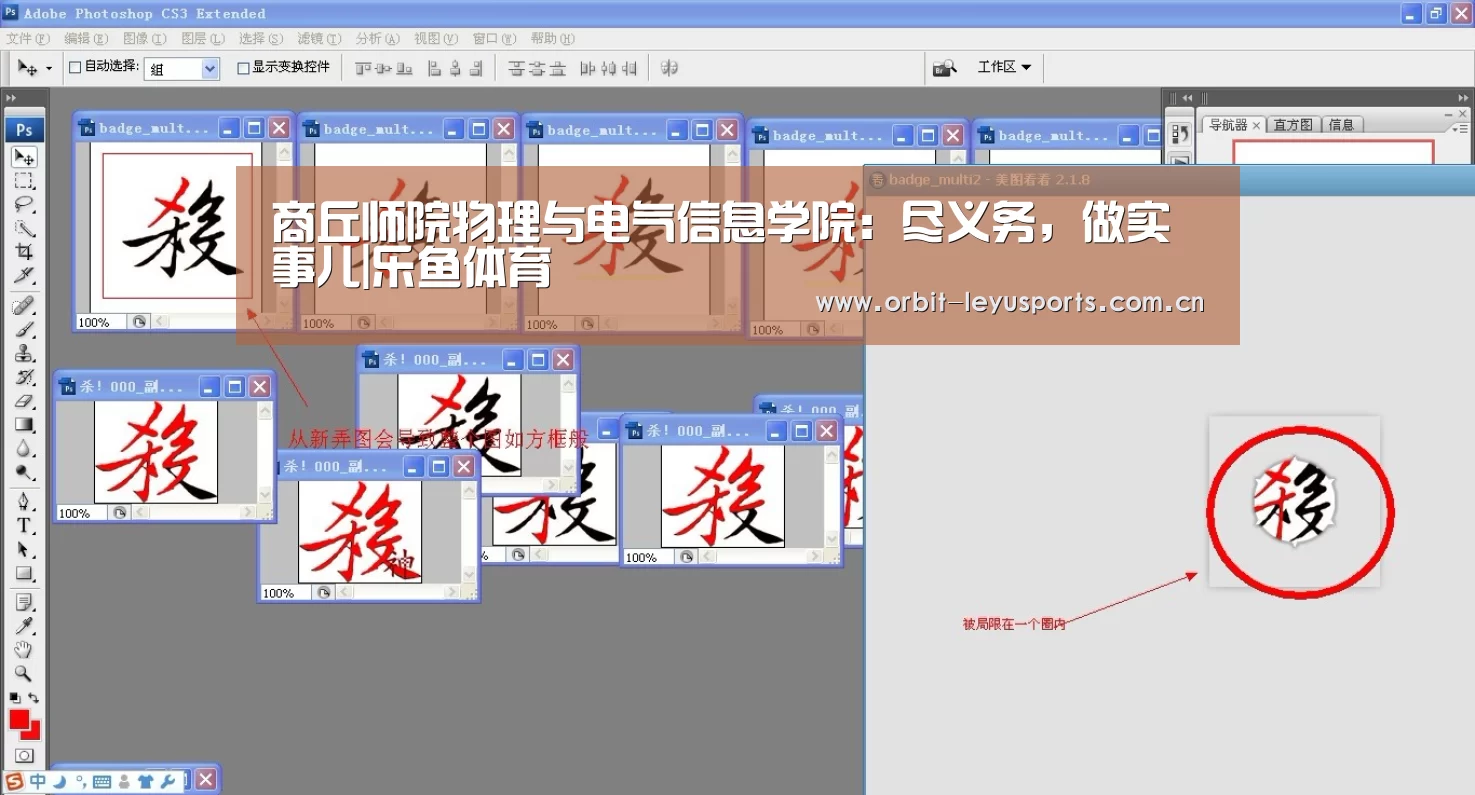Toggle the IME 中 Chinese mode
This screenshot has height=795, width=1475.
(x=38, y=781)
